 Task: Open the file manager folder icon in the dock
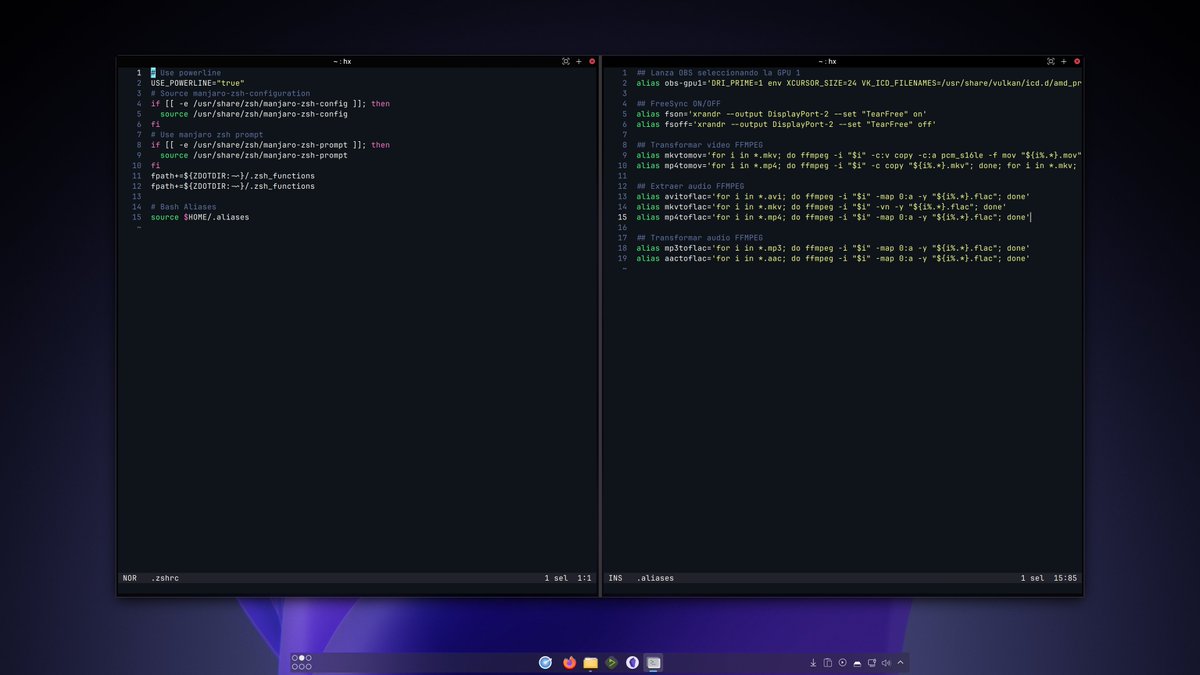[591, 662]
